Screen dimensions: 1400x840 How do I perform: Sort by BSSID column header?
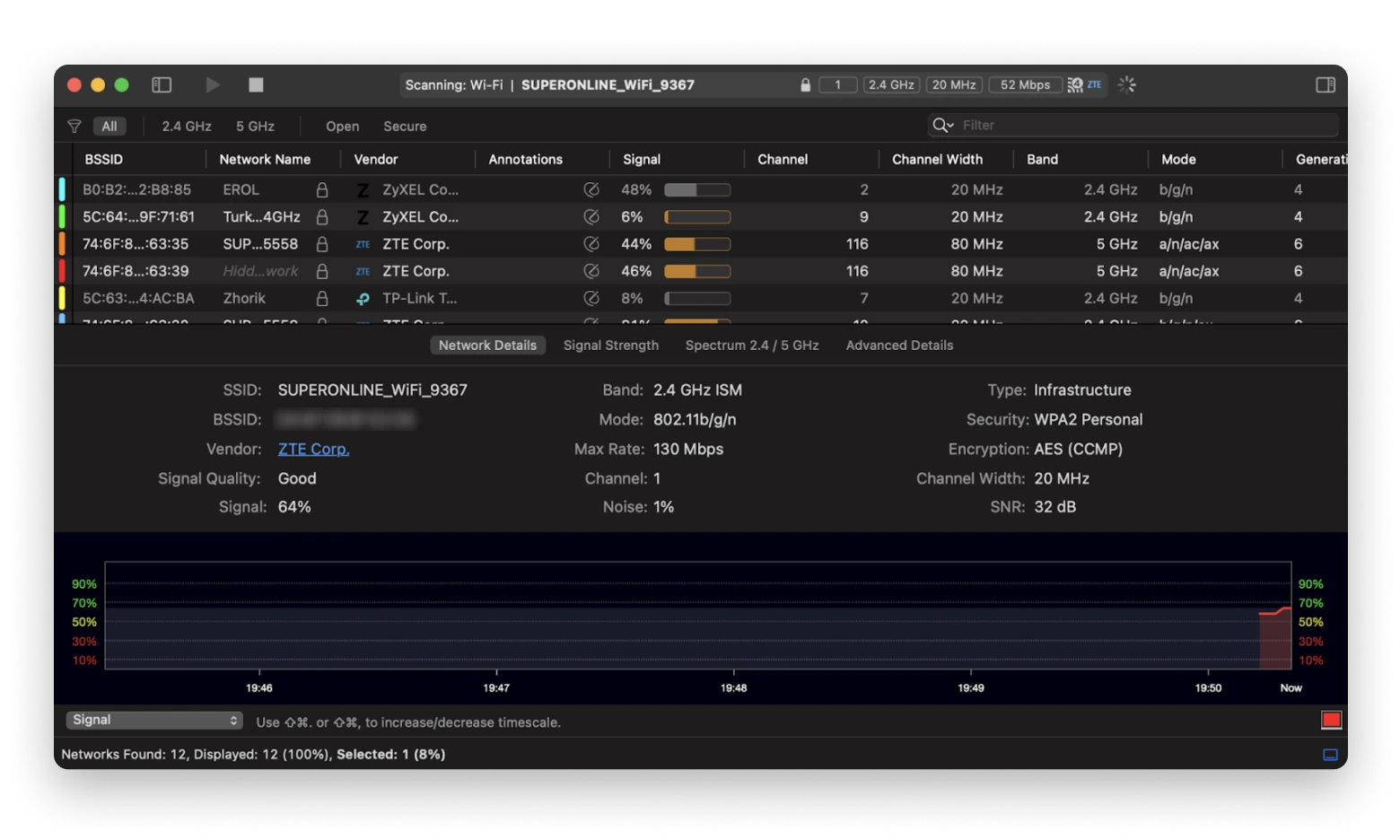pos(104,159)
